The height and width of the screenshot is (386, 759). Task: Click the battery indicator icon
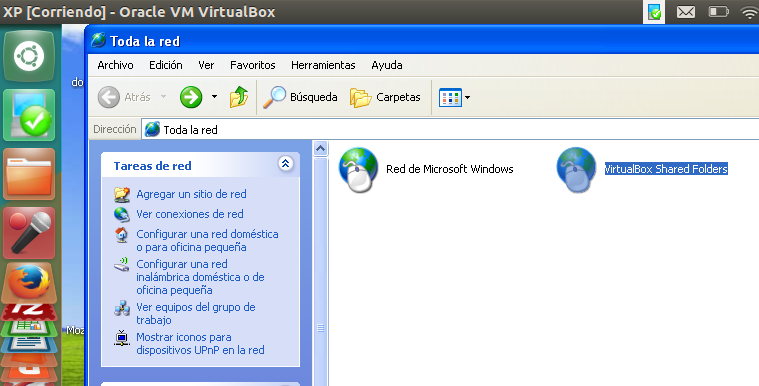point(719,12)
